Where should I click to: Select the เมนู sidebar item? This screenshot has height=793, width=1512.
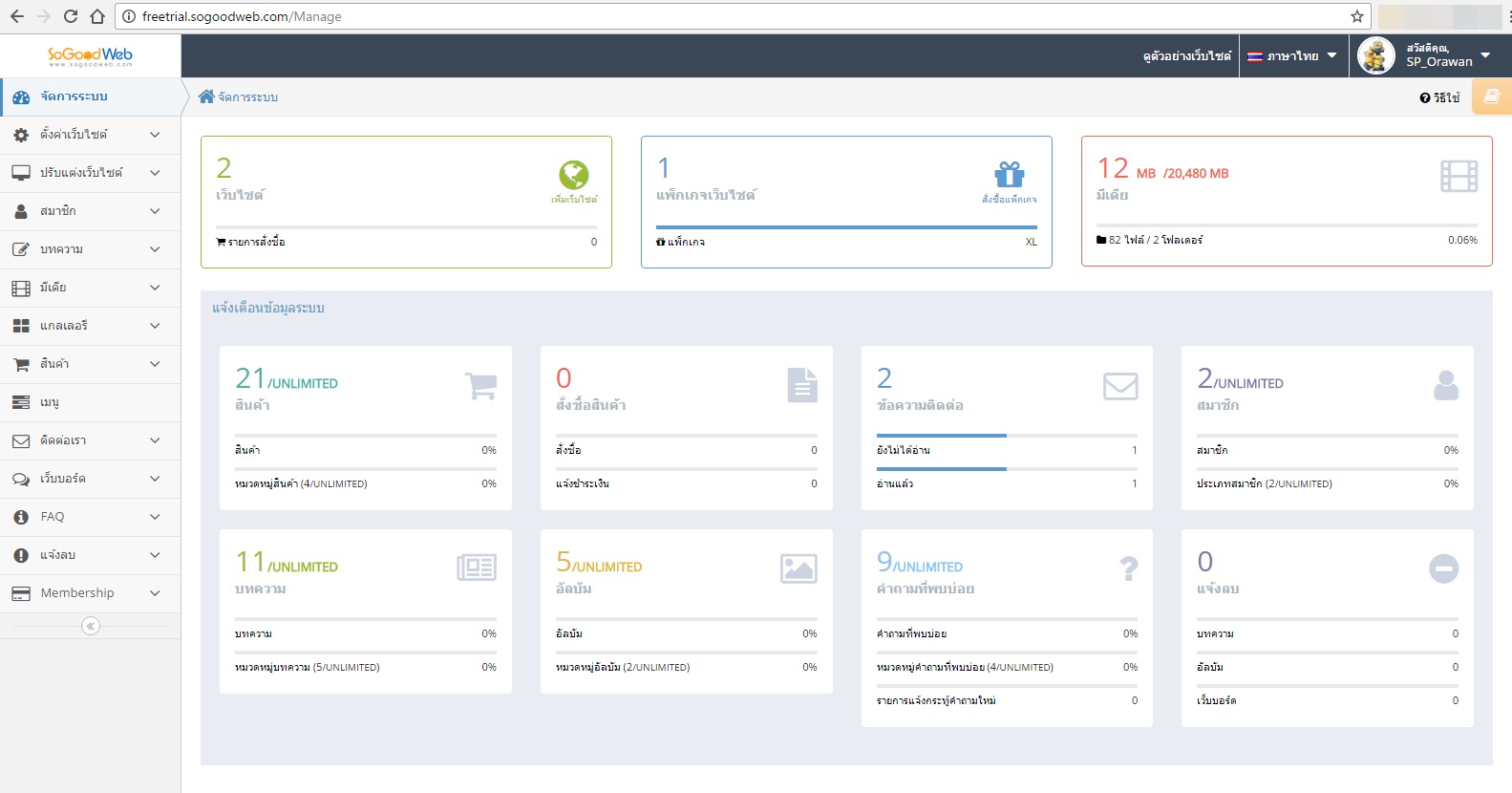(91, 402)
